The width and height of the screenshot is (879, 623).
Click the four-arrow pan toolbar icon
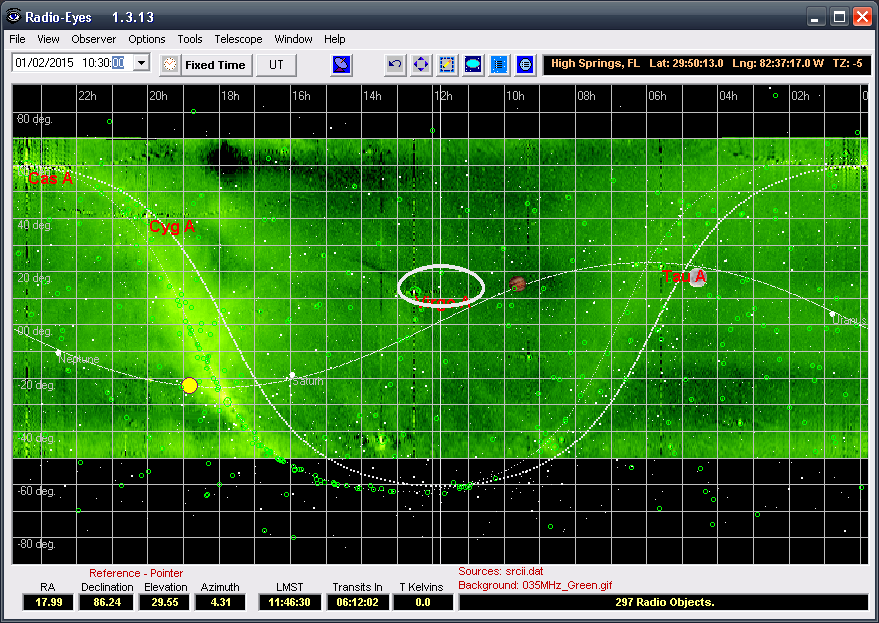tap(421, 64)
